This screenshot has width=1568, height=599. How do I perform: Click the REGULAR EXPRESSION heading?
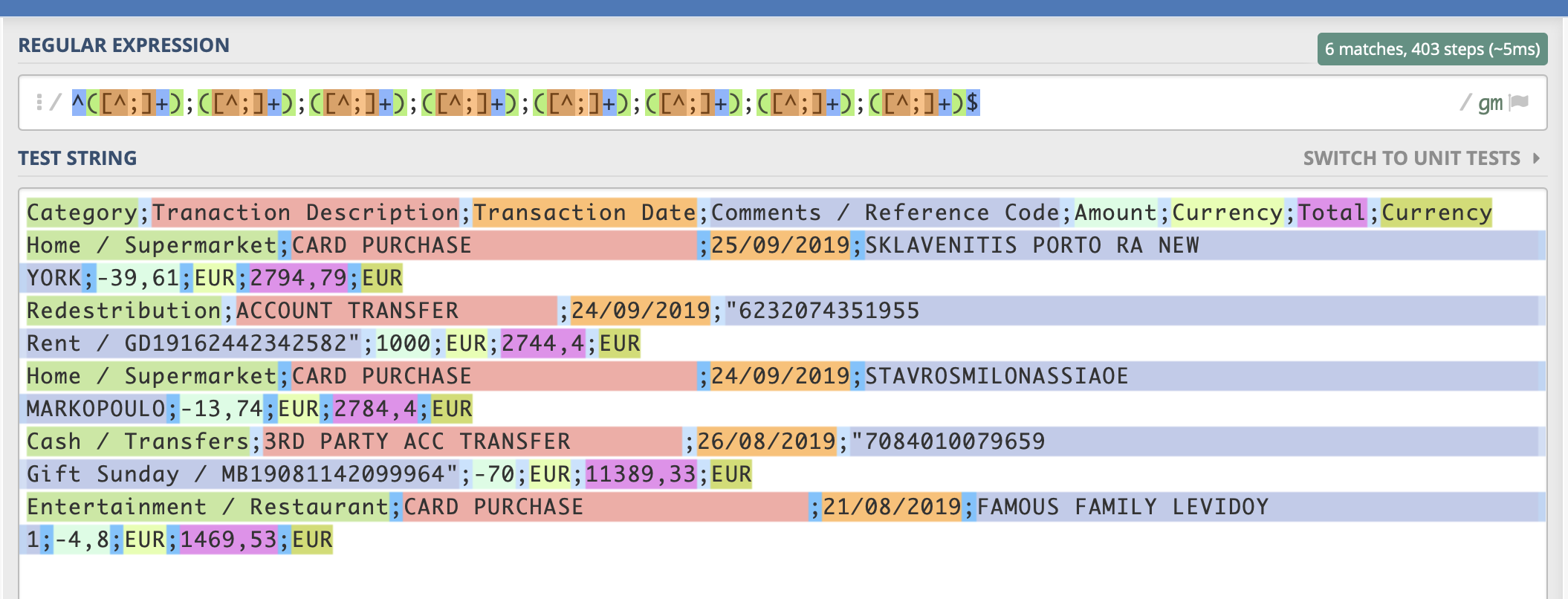(124, 45)
